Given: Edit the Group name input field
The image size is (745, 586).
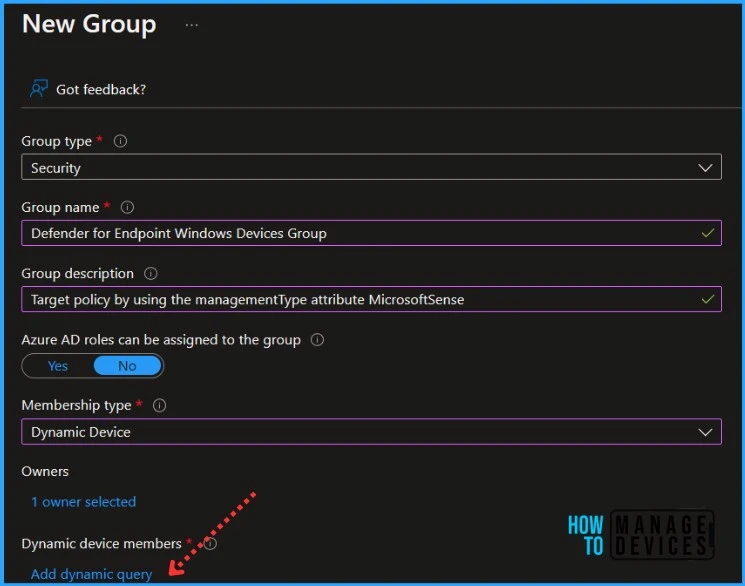Looking at the screenshot, I should click(x=371, y=233).
